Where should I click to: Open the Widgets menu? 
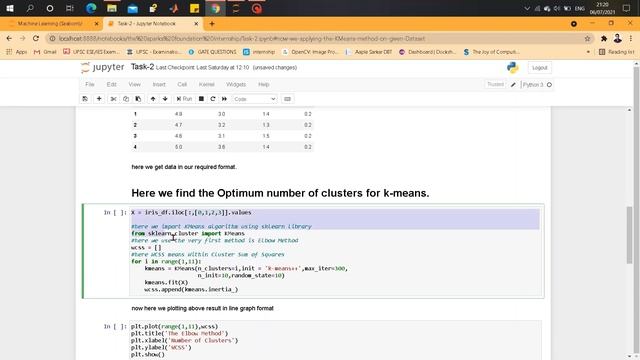pos(236,84)
